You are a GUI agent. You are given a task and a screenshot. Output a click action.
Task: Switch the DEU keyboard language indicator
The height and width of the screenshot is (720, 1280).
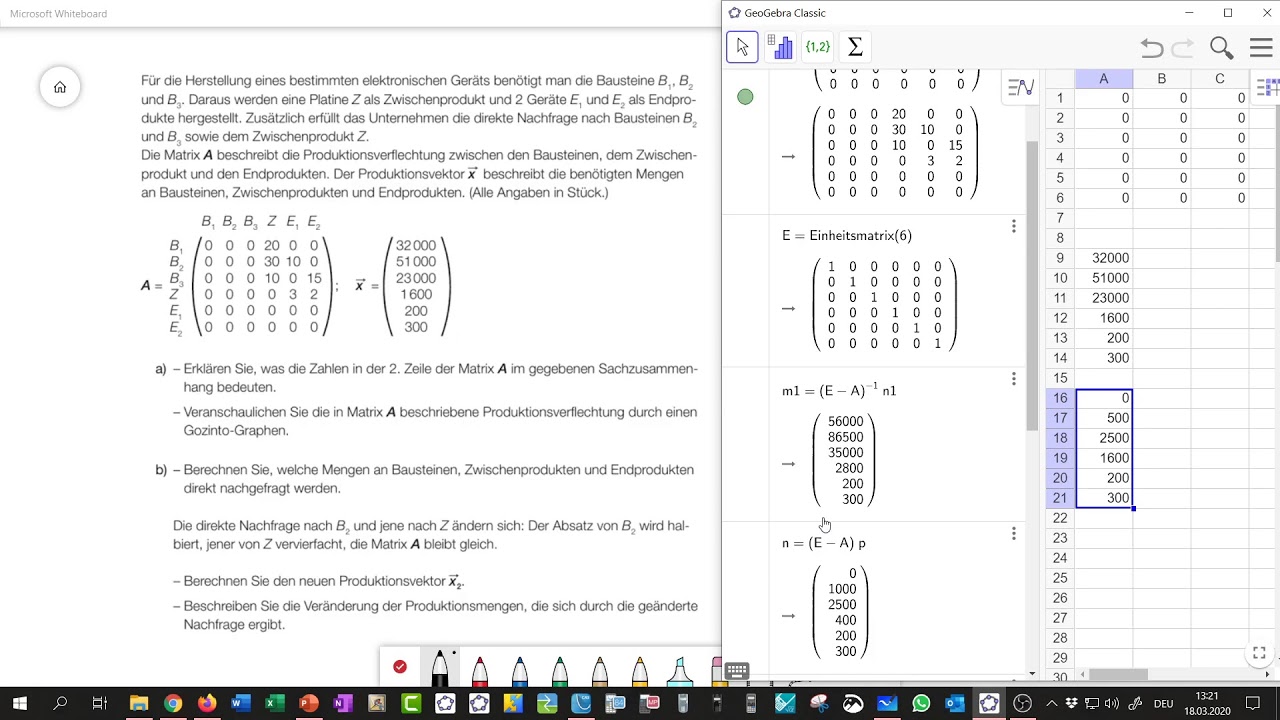pyautogui.click(x=1163, y=704)
